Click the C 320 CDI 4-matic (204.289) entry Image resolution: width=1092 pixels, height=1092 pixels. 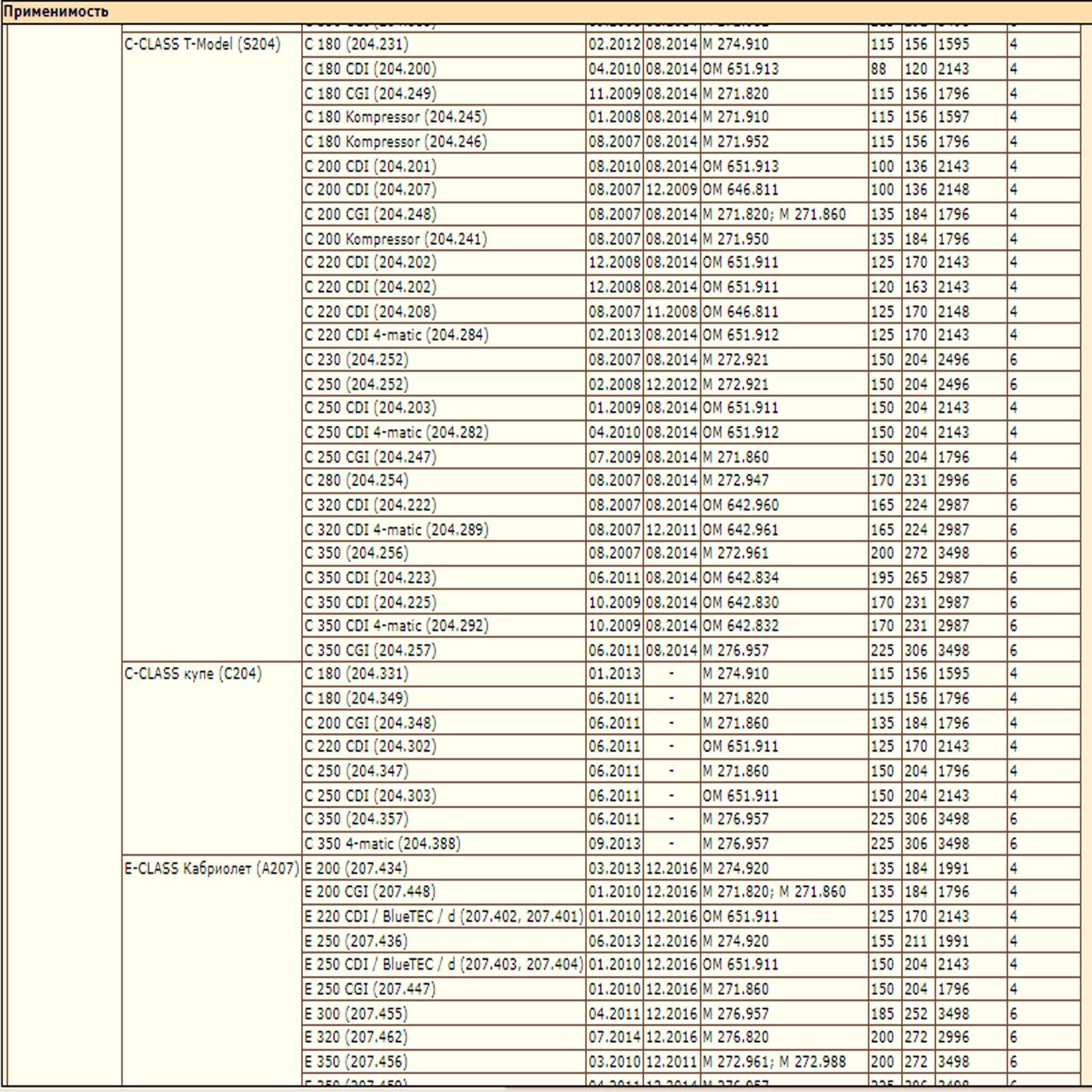click(397, 530)
